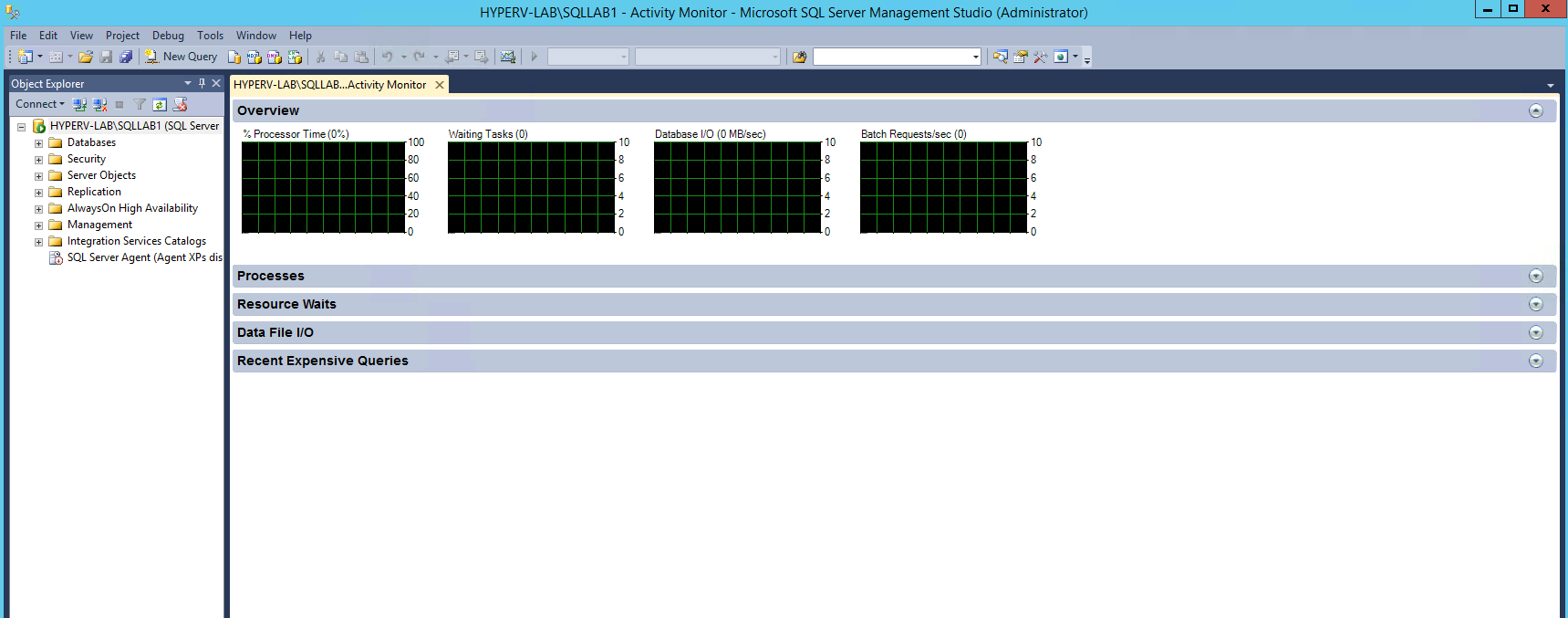The image size is (1568, 618).
Task: Open the Edit menu
Action: click(48, 36)
